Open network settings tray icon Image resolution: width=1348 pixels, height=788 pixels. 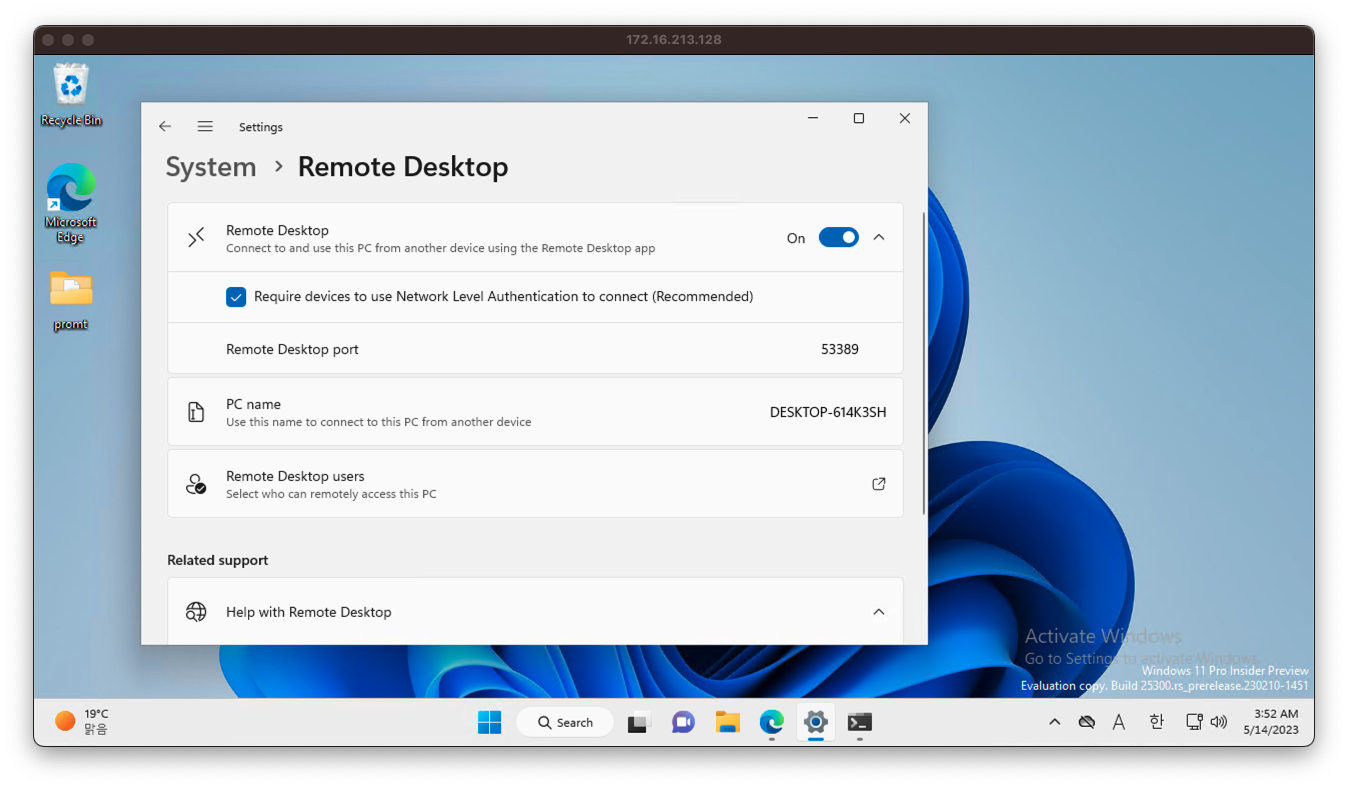tap(1193, 722)
